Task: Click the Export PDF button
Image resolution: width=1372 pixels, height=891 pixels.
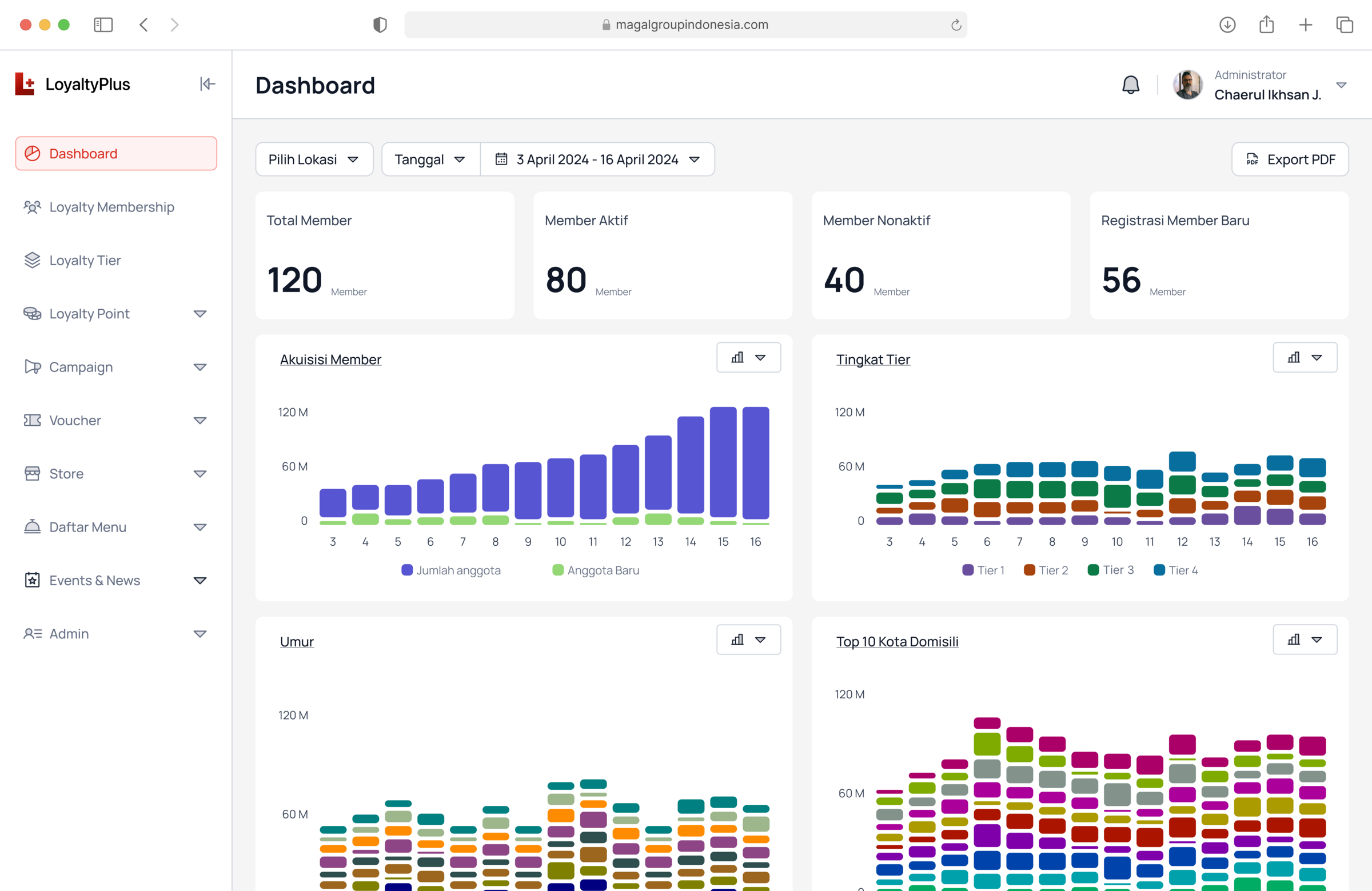Action: [x=1290, y=159]
